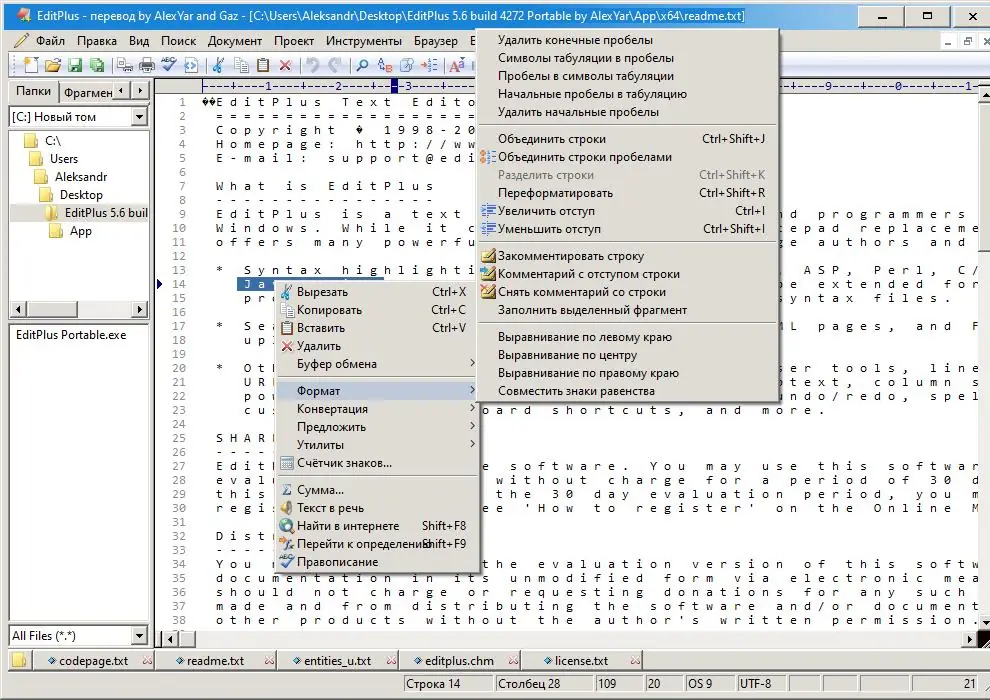Image resolution: width=990 pixels, height=700 pixels.
Task: Select 'Правописание' in the context menu
Action: coord(376,562)
